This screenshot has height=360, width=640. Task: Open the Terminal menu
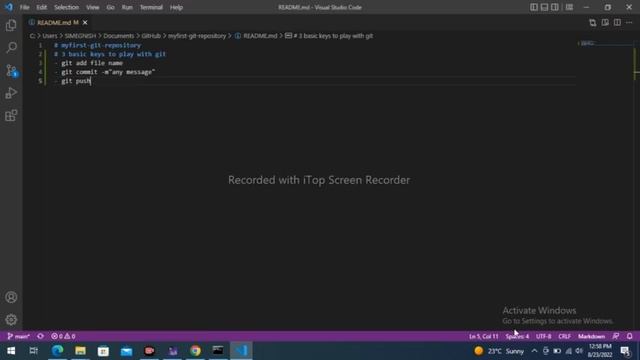(x=151, y=7)
